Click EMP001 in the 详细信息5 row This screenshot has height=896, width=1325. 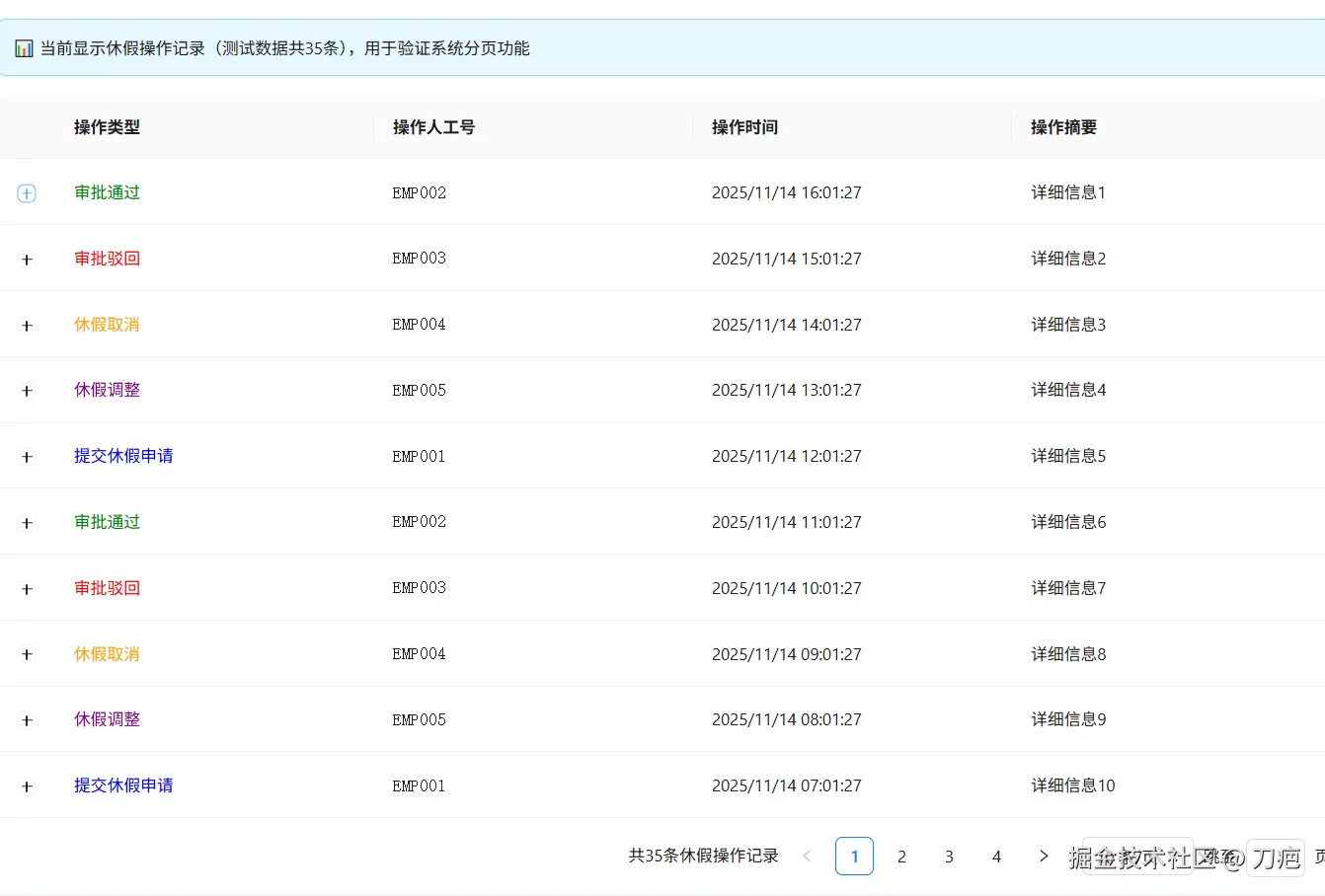420,456
